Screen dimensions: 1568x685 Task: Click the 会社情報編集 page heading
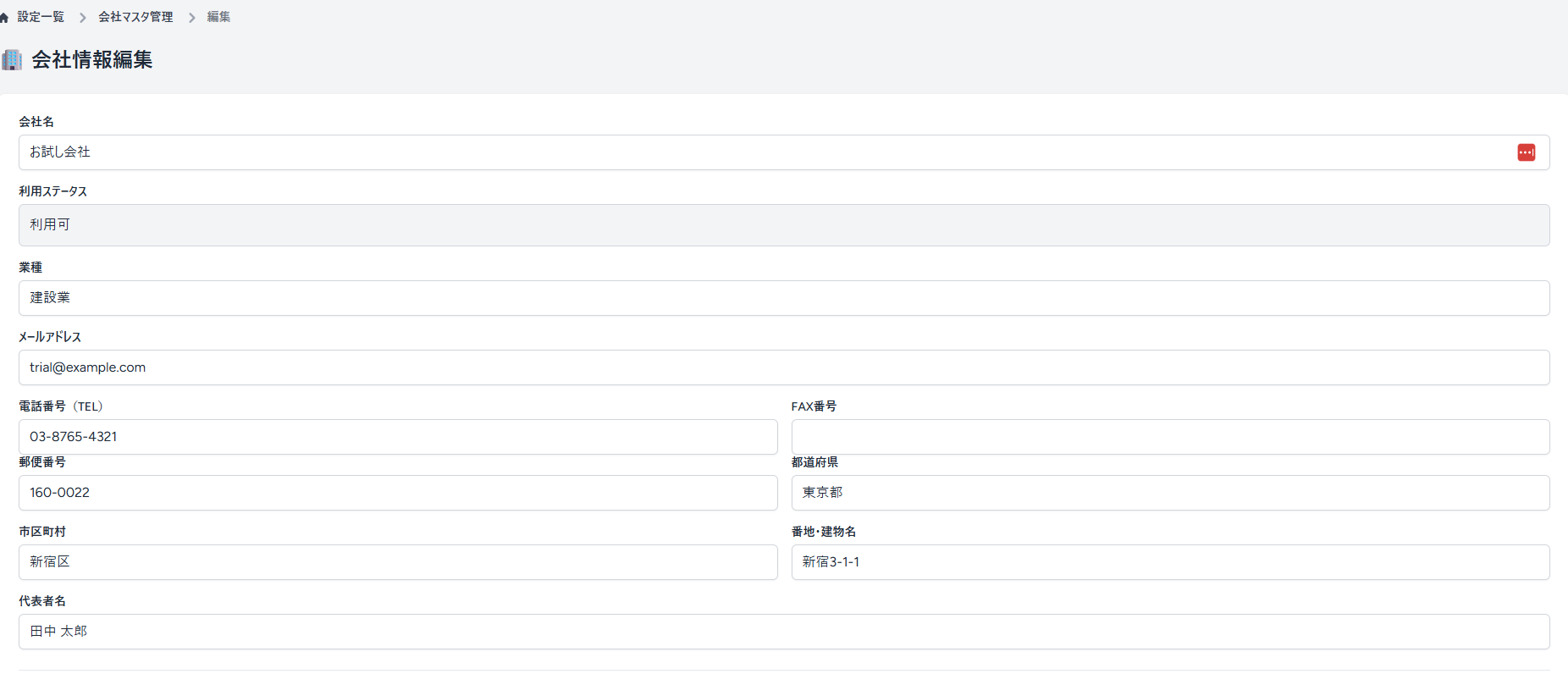[92, 60]
